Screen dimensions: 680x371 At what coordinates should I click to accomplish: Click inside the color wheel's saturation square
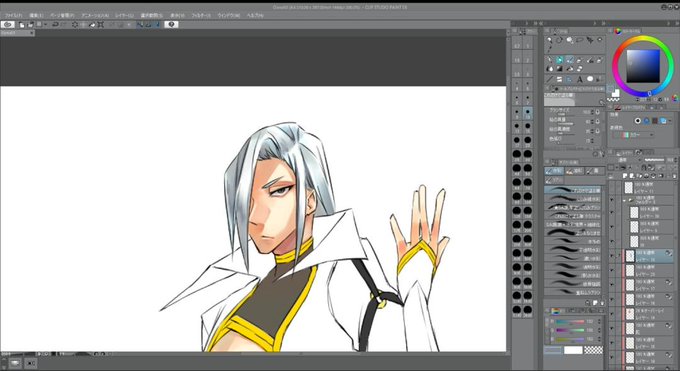(643, 66)
